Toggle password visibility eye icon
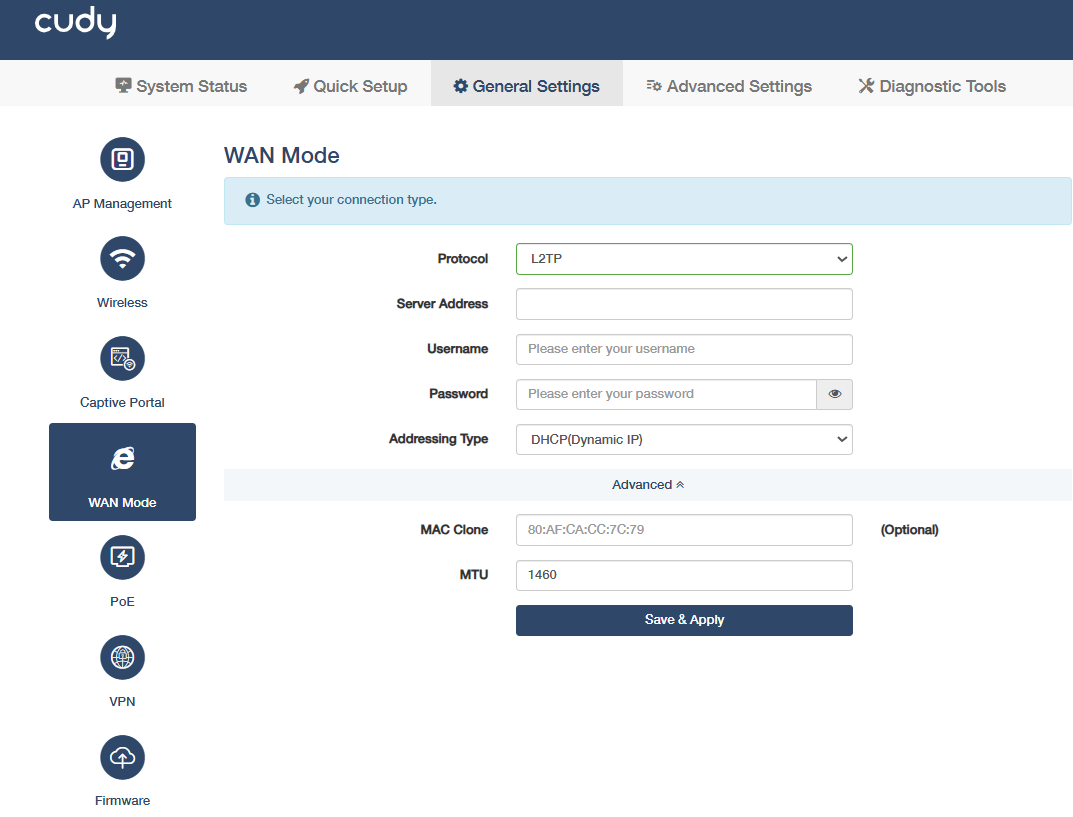 (x=835, y=394)
